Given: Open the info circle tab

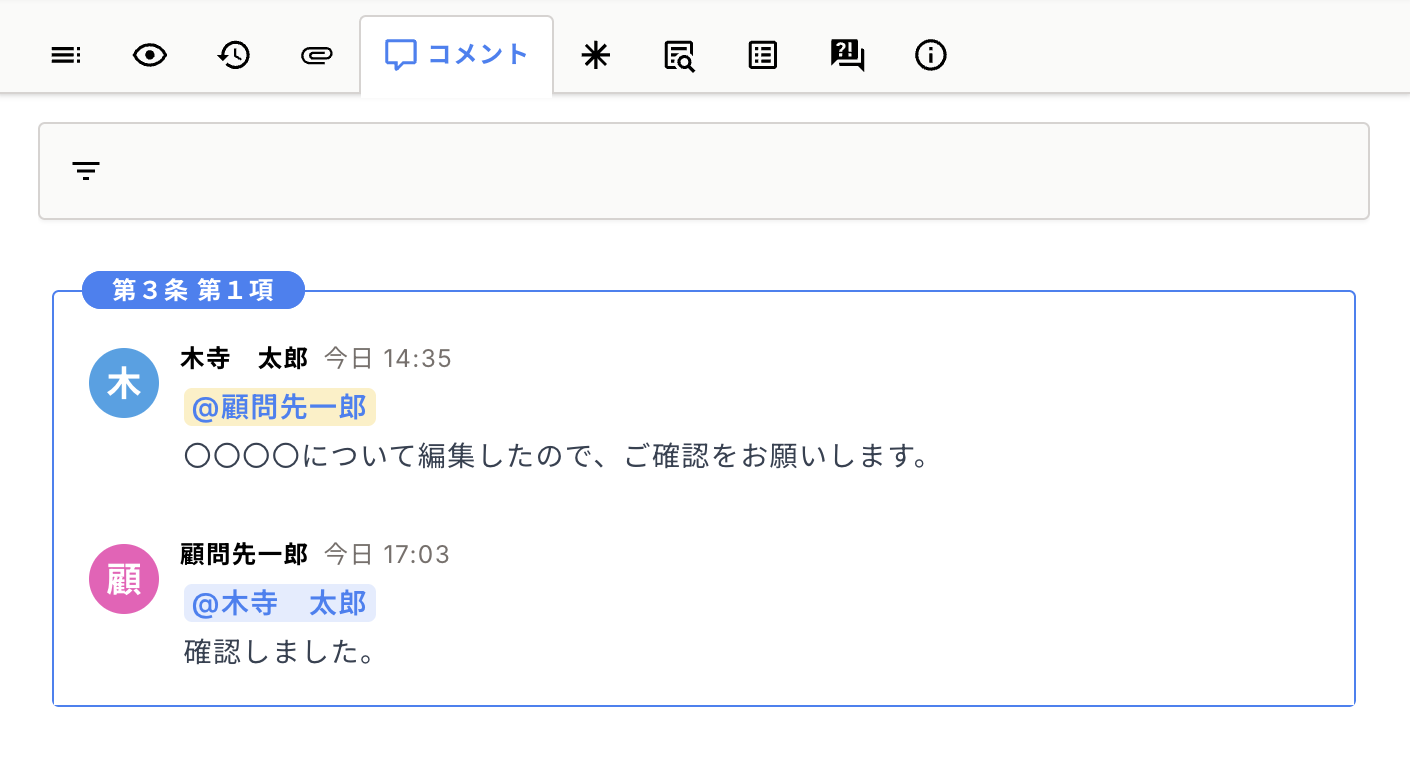Looking at the screenshot, I should pos(931,55).
